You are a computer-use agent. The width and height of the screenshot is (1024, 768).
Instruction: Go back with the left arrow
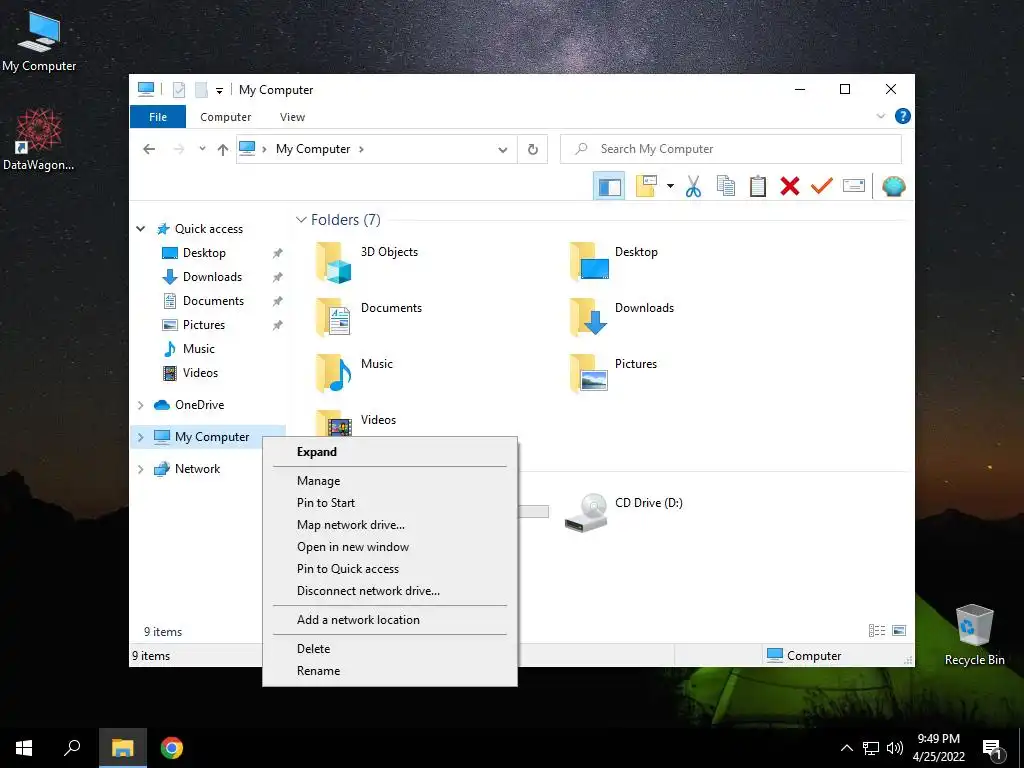click(x=149, y=150)
